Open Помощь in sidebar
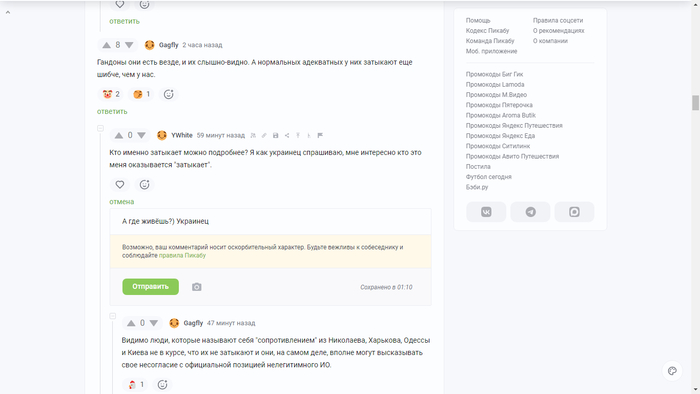700x394 pixels. click(478, 21)
